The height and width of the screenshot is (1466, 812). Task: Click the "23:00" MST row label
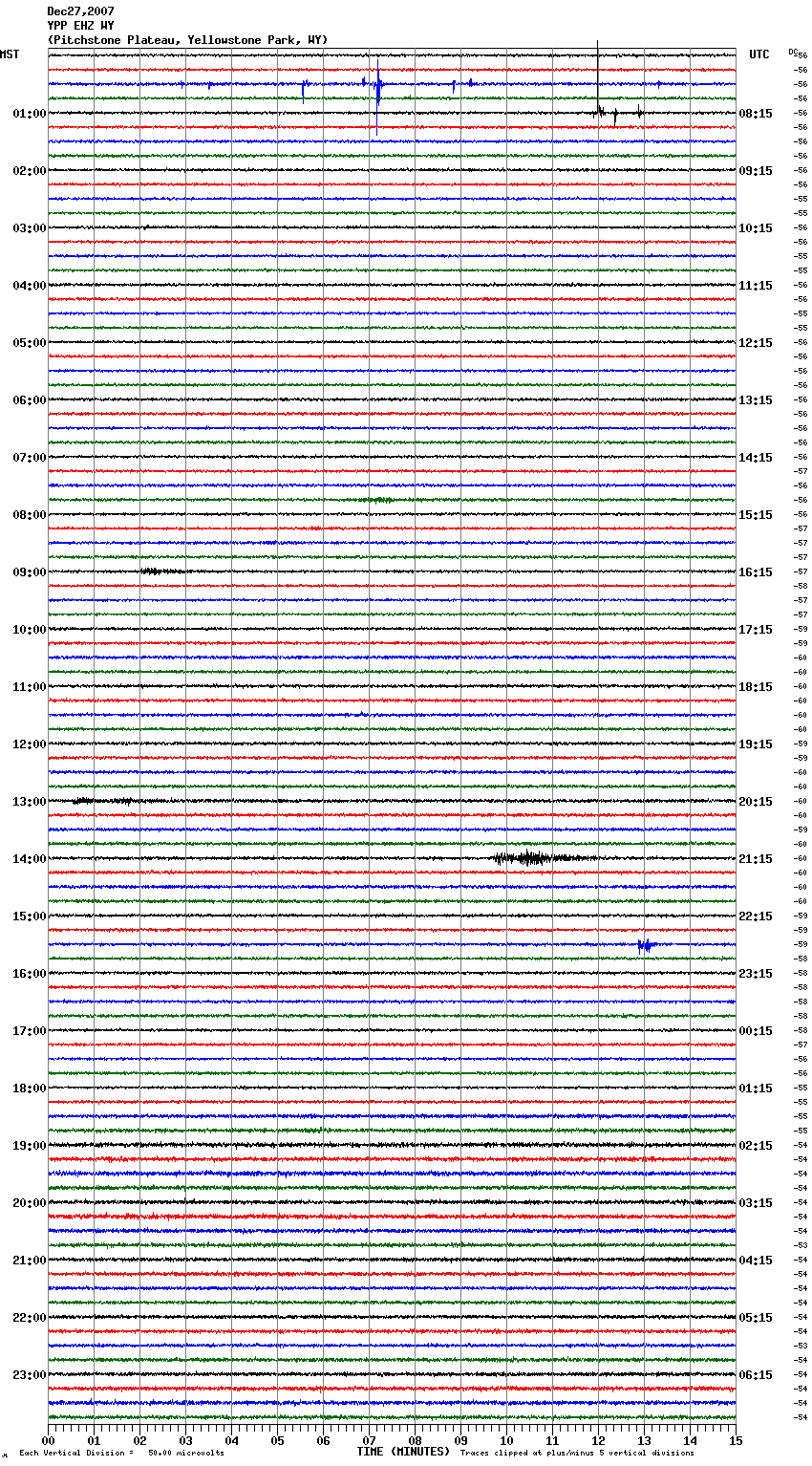pos(30,1375)
